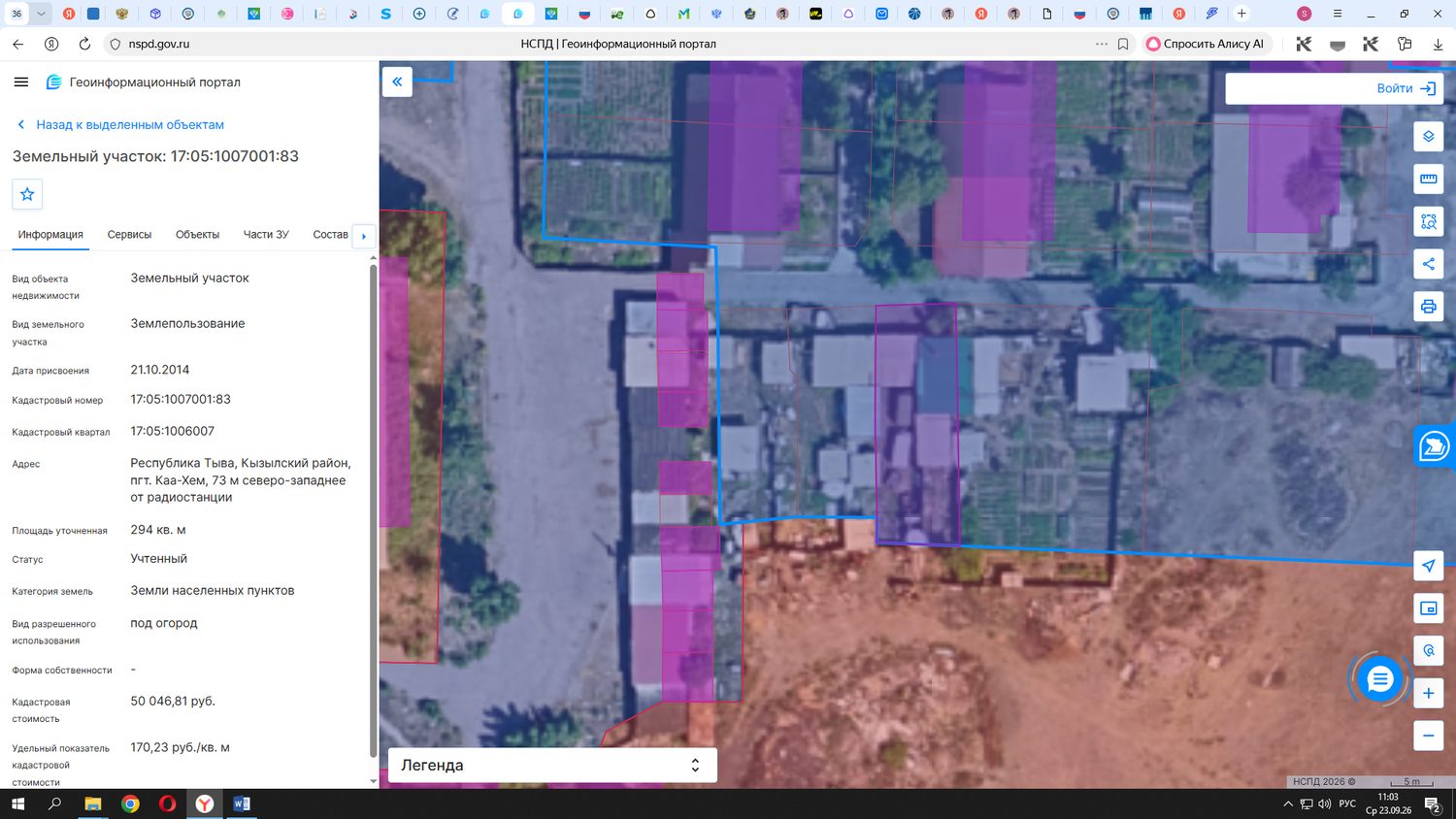Image resolution: width=1456 pixels, height=819 pixels.
Task: Open the Части ЗУ tab
Action: pyautogui.click(x=266, y=235)
